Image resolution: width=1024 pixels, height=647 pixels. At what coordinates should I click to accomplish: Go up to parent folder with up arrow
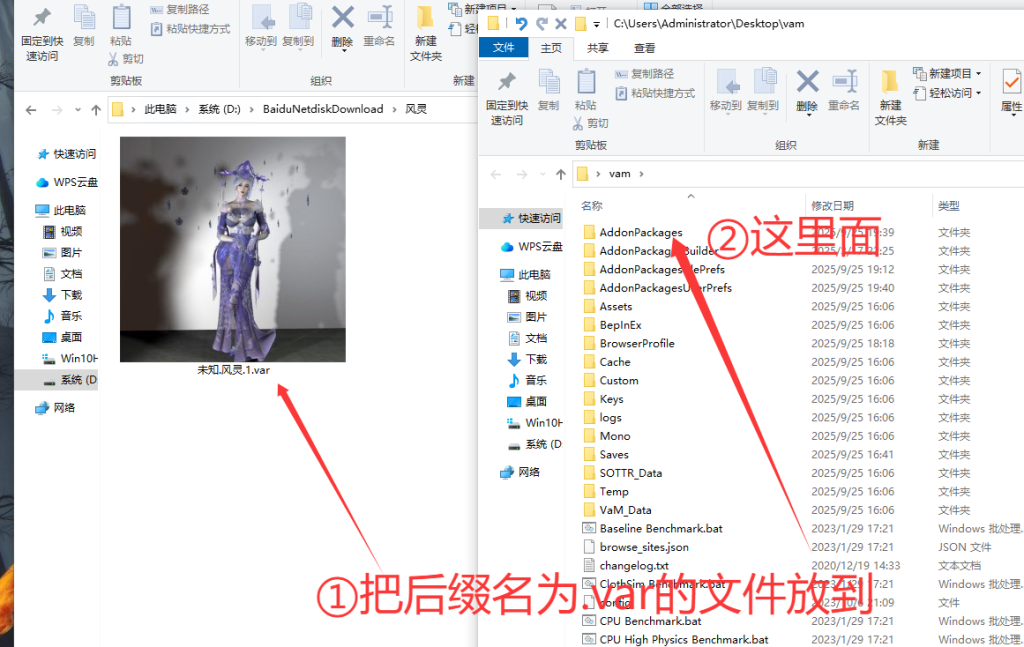click(x=560, y=173)
